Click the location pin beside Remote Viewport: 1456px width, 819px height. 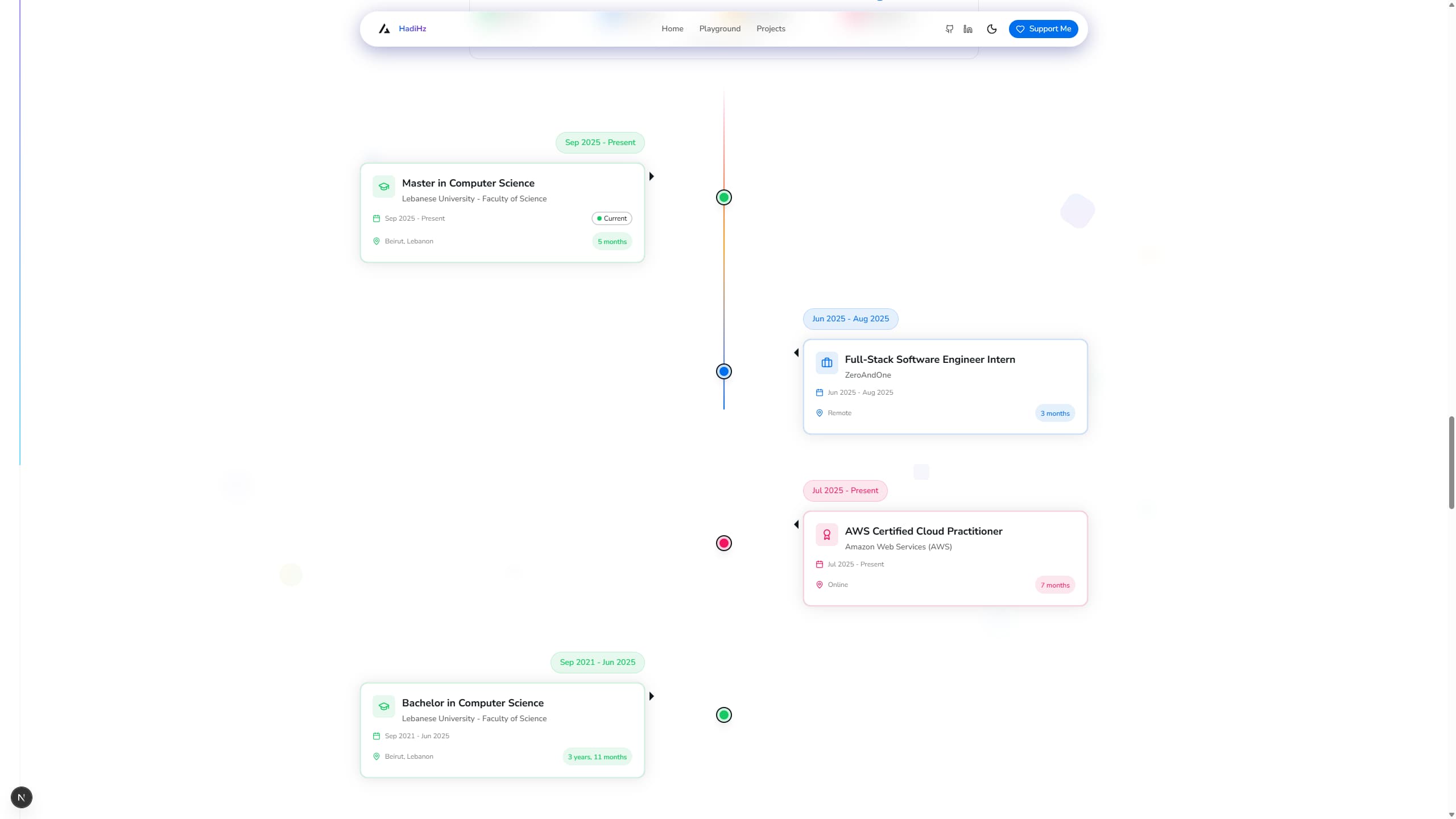coord(818,413)
